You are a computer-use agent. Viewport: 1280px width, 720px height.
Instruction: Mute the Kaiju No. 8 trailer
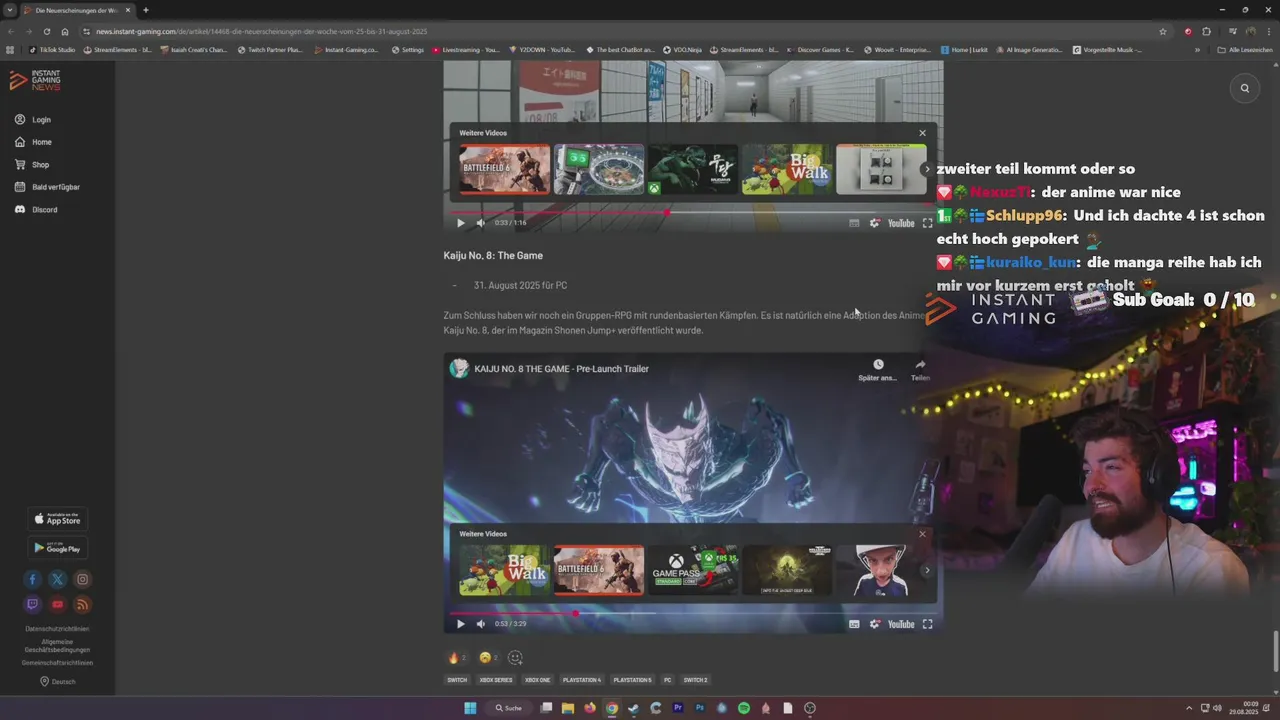point(481,624)
